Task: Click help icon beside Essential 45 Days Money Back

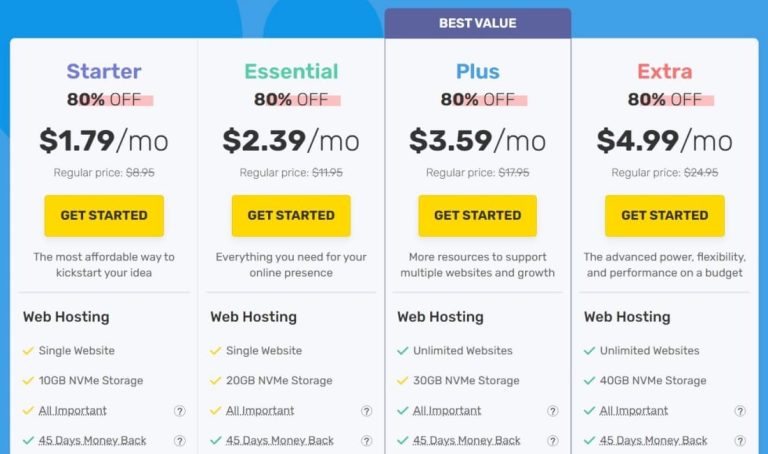Action: 367,441
